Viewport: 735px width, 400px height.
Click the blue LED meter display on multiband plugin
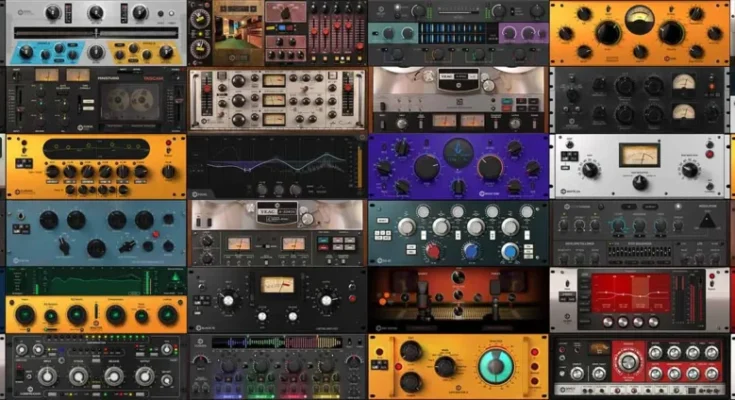(x=451, y=34)
